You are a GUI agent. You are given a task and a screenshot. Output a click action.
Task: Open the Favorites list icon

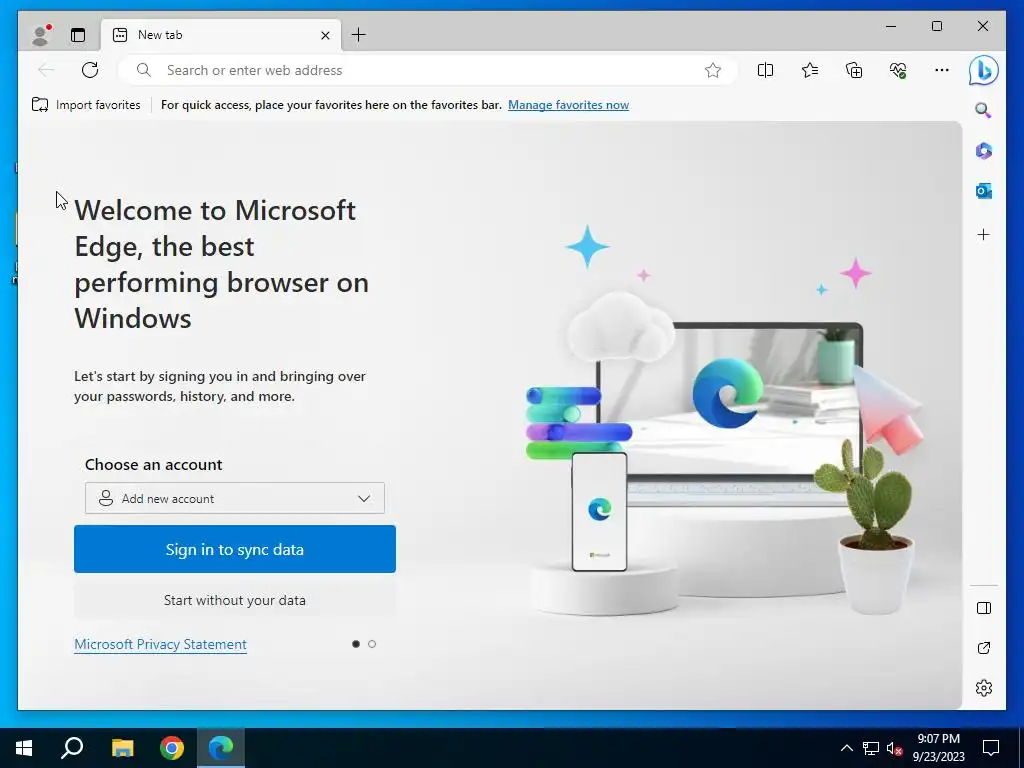[810, 70]
